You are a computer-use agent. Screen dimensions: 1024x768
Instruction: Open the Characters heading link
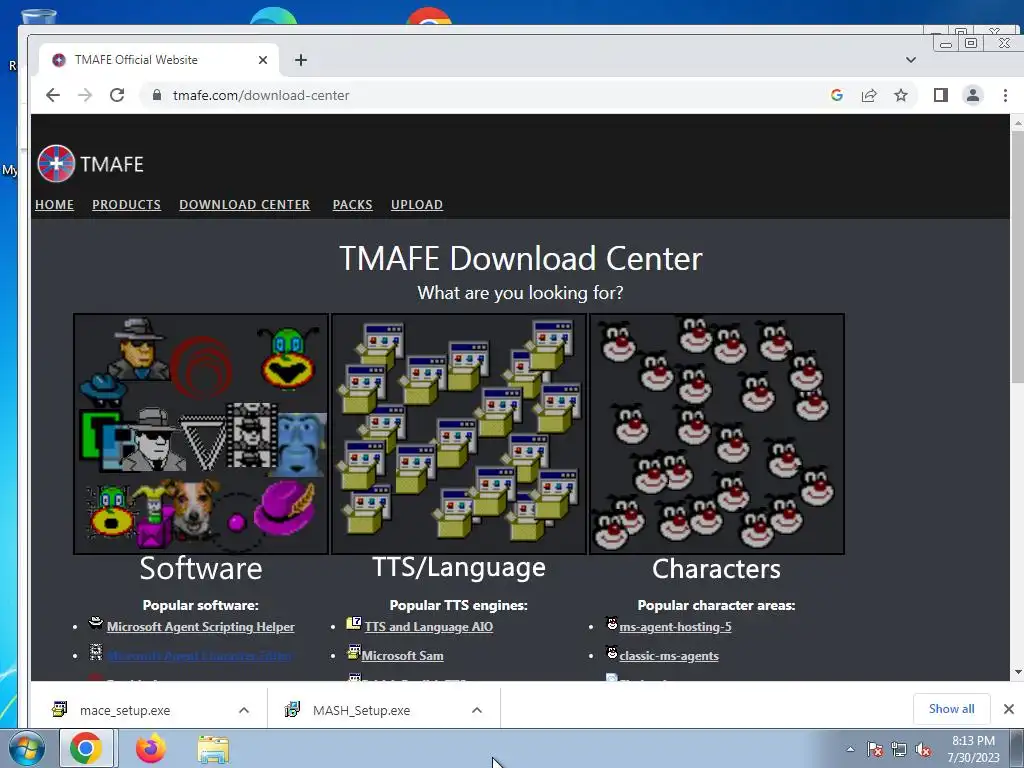coord(716,568)
